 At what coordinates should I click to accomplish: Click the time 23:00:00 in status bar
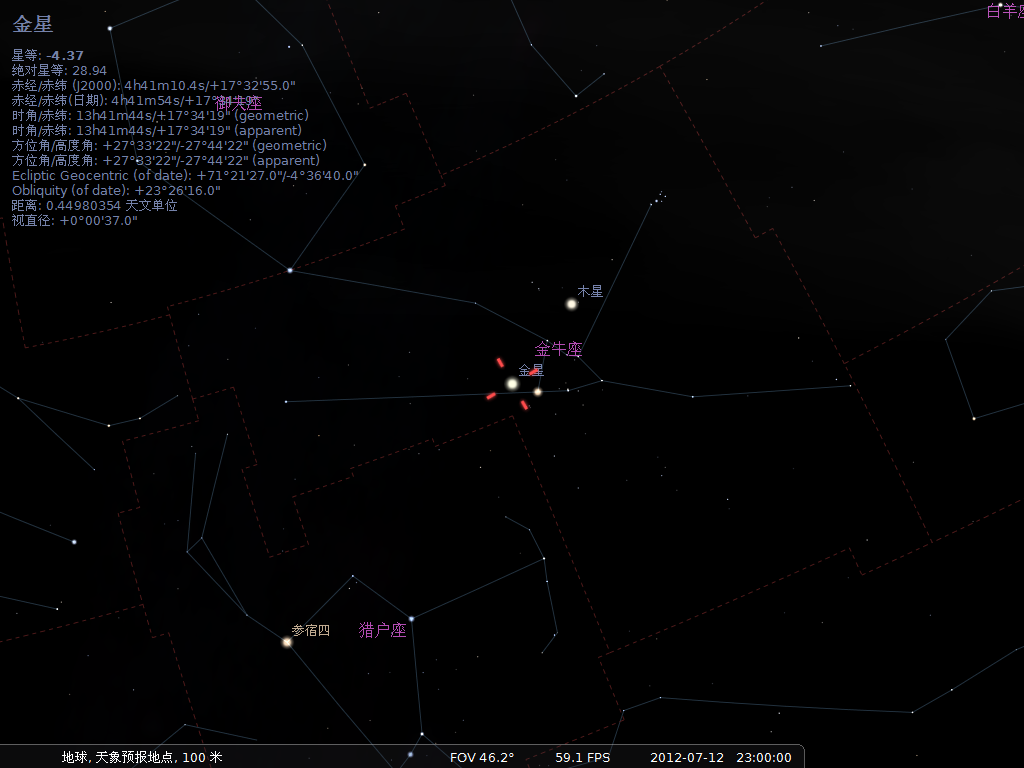click(764, 758)
